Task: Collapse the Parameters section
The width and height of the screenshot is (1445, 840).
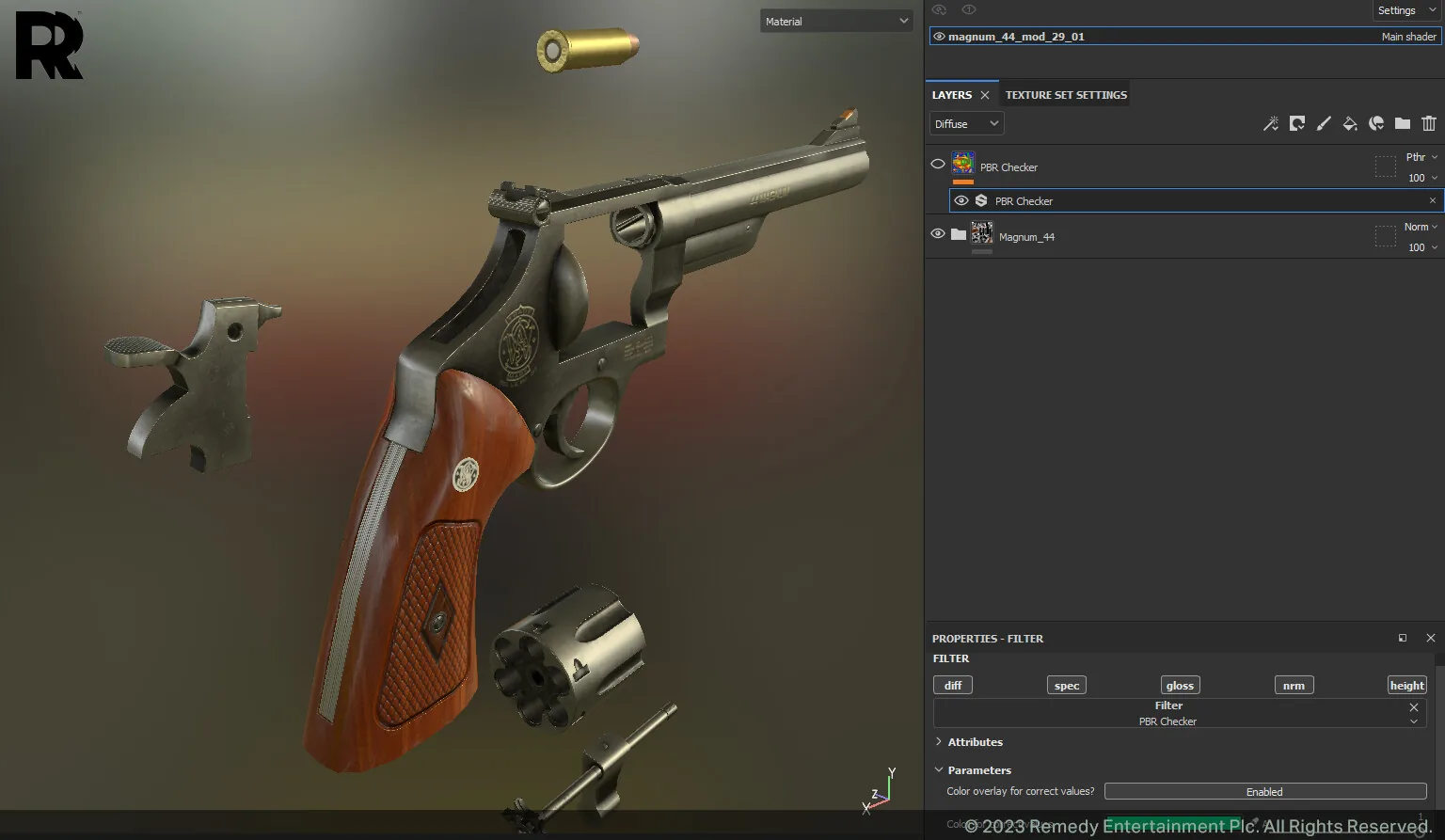Action: point(938,769)
